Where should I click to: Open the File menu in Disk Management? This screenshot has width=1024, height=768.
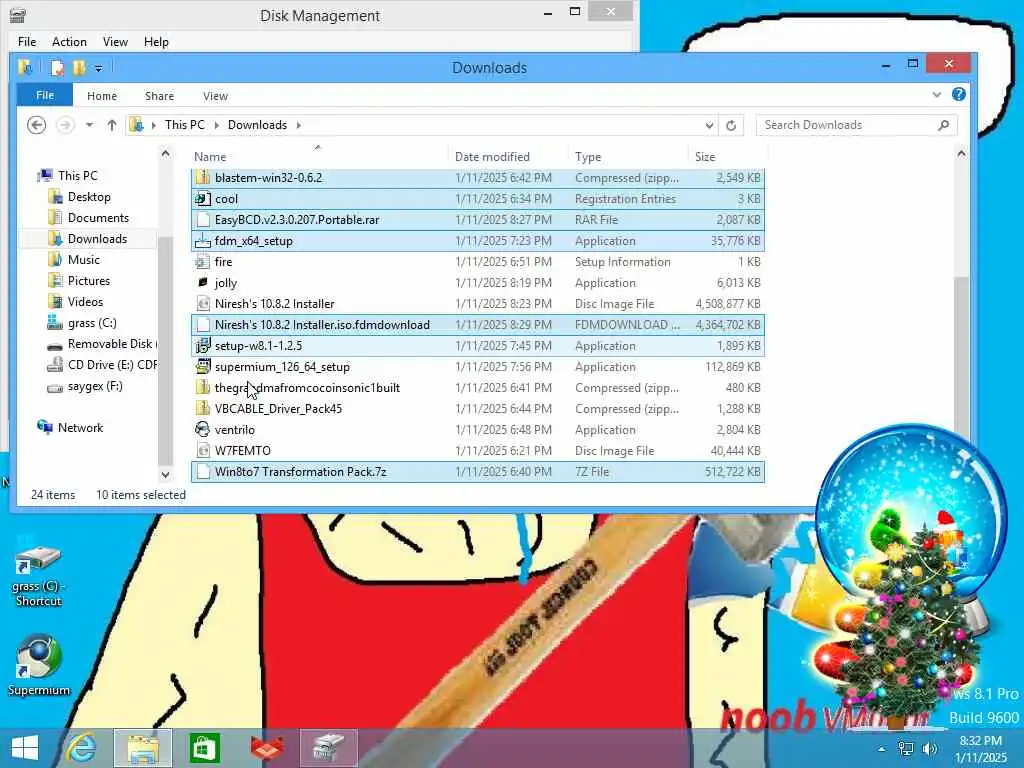click(x=27, y=42)
